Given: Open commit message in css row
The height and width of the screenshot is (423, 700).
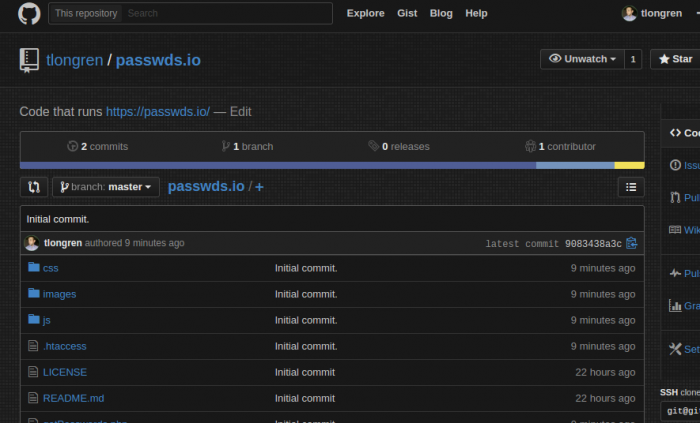Looking at the screenshot, I should [x=306, y=268].
